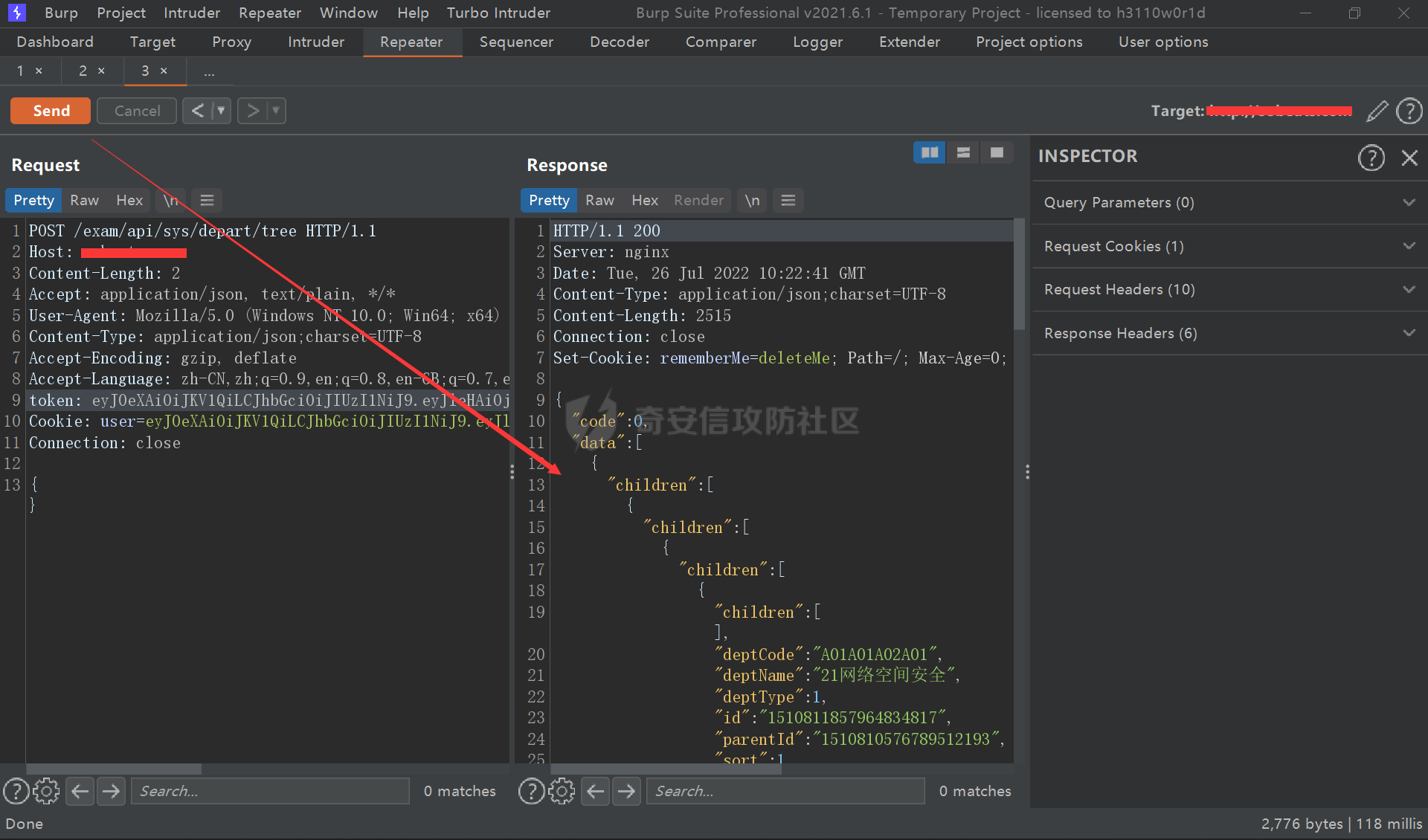Click the request horizontal scrollbar
1428x840 pixels.
(x=114, y=769)
